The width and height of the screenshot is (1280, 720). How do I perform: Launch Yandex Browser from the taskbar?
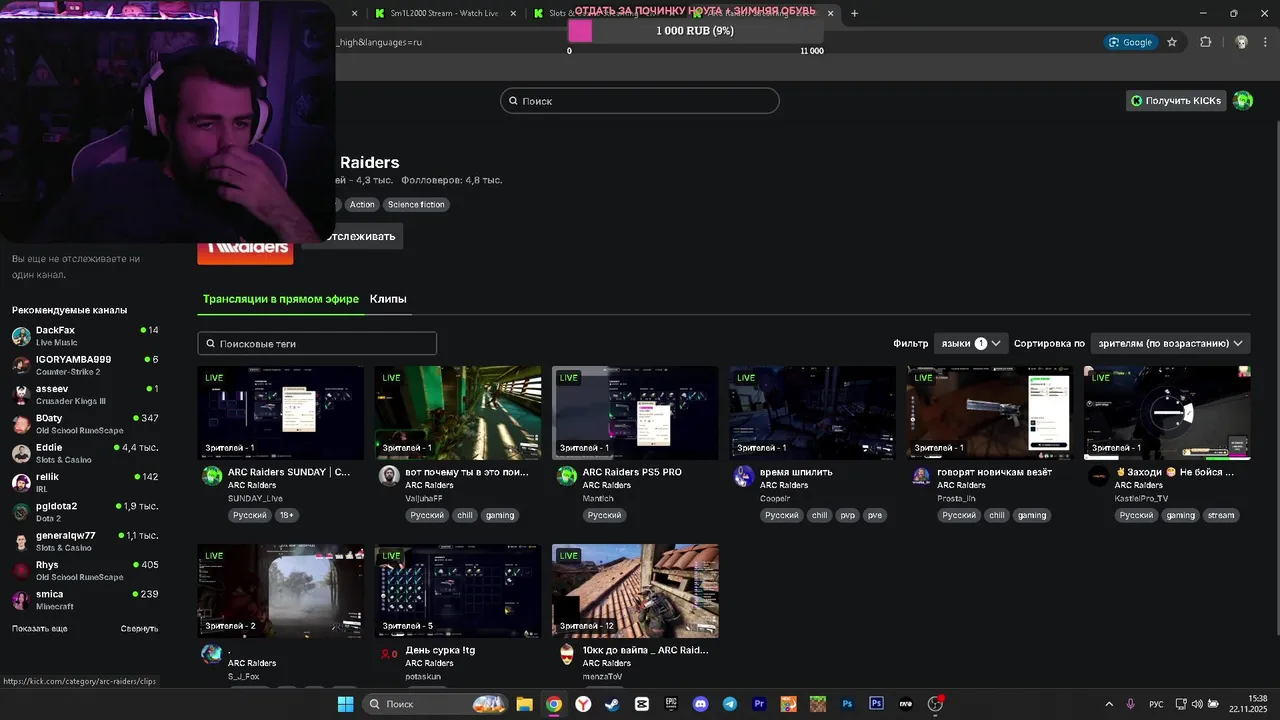583,704
